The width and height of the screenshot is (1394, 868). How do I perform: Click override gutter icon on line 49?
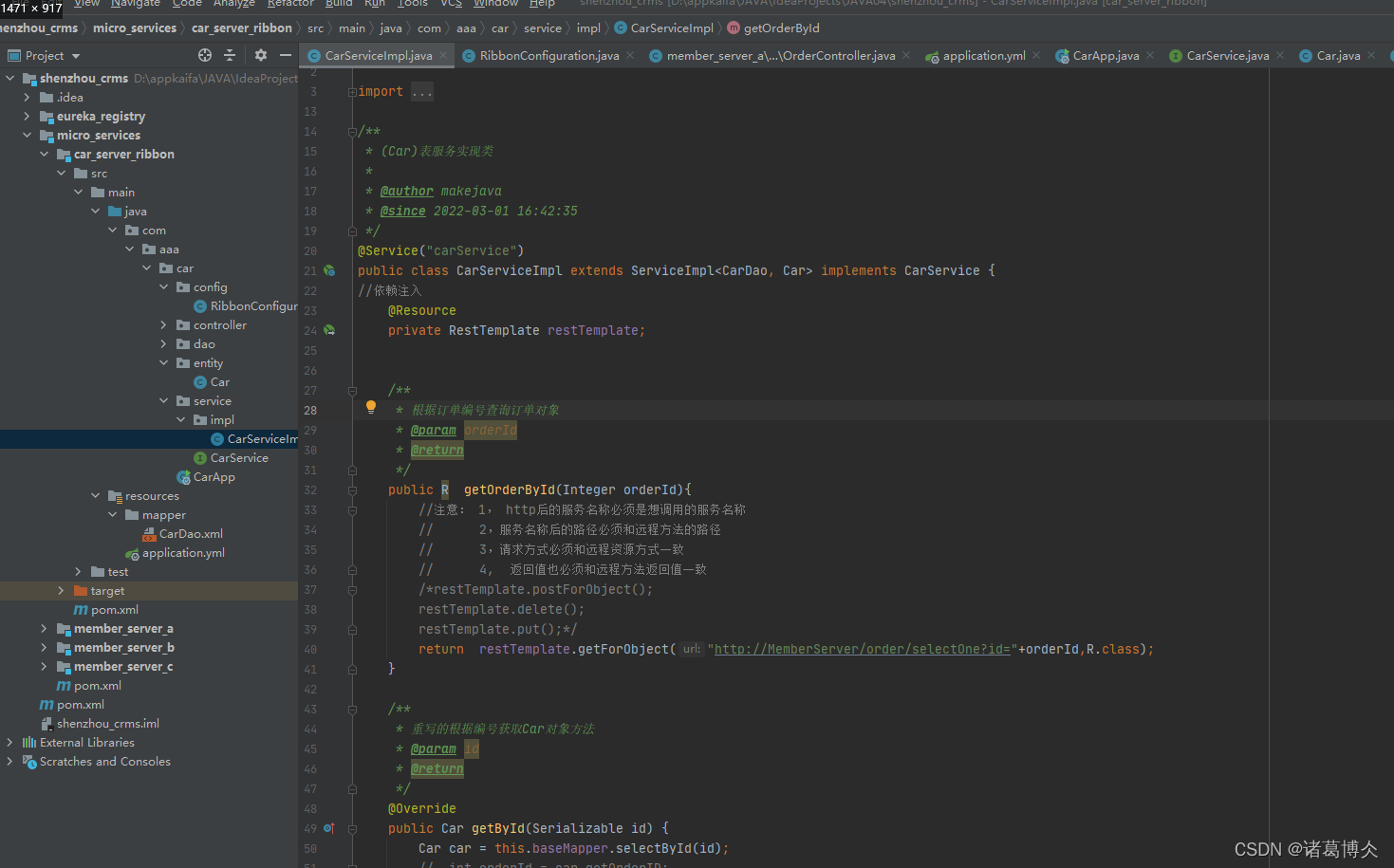pyautogui.click(x=329, y=829)
